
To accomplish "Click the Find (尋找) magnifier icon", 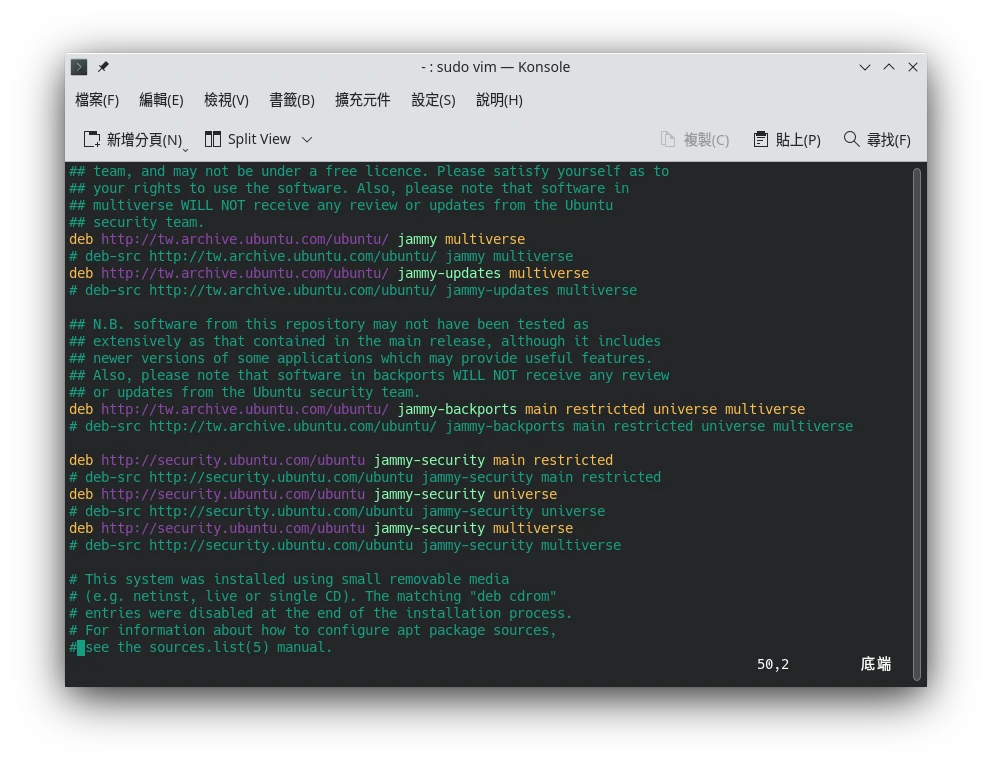I will (x=851, y=139).
